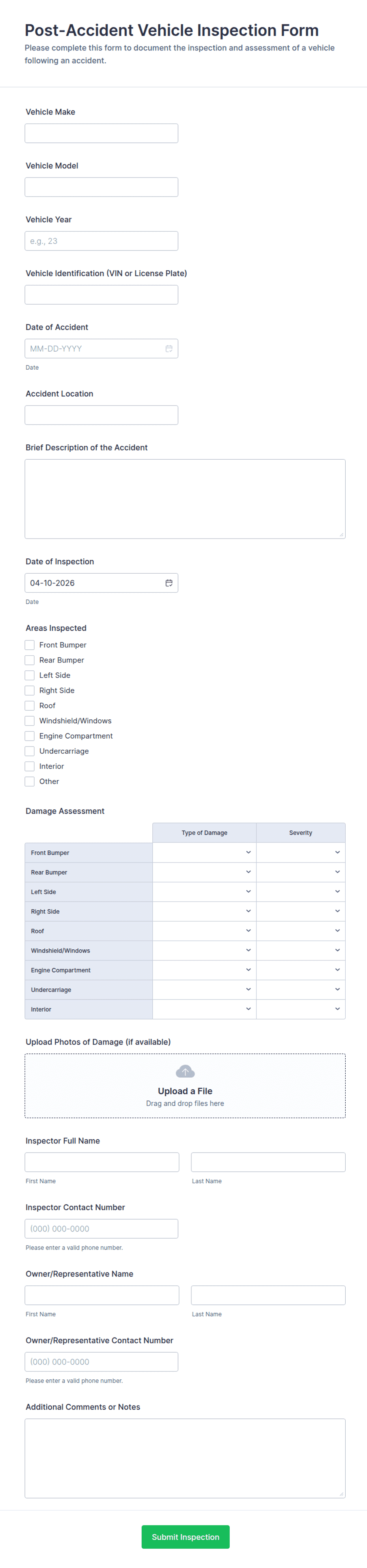Open the Type of Damage dropdown for Front Bumper

pyautogui.click(x=248, y=852)
